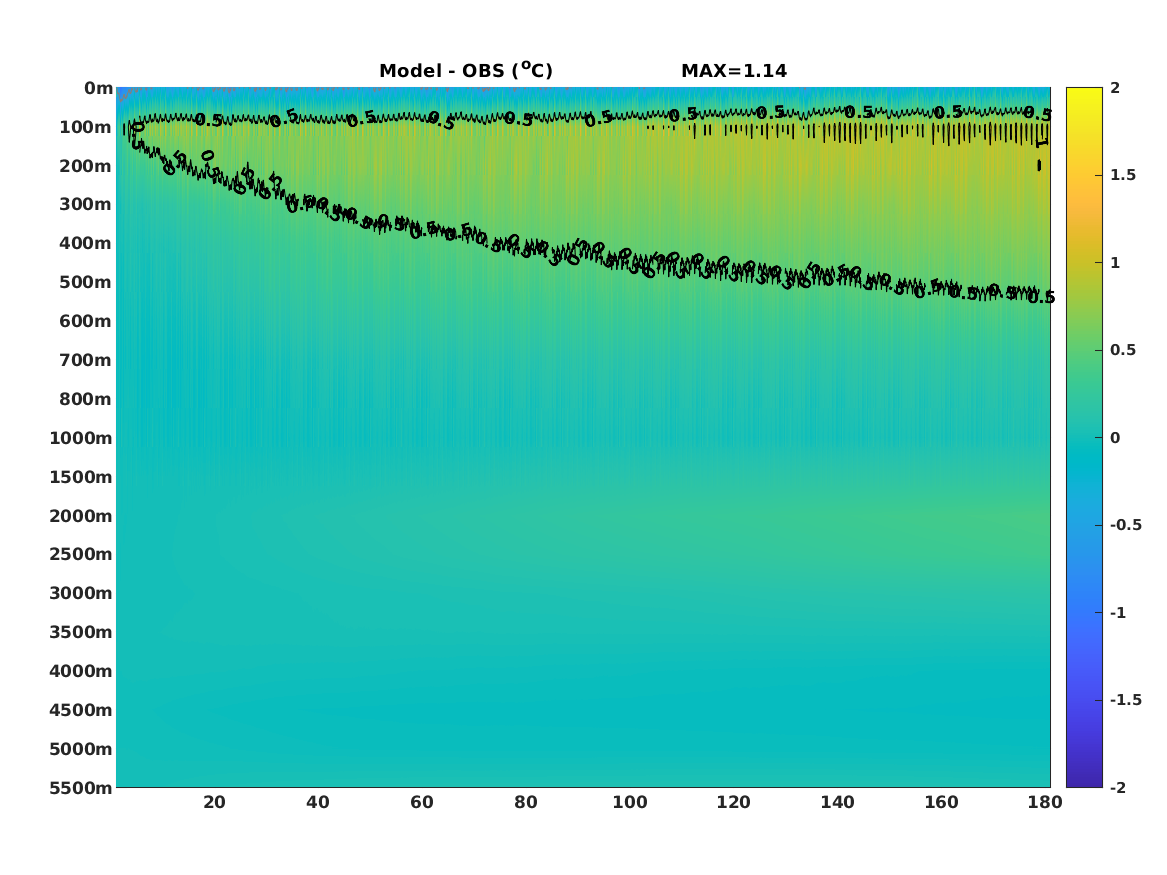Click the colorbar tick label "-1.5"
Image resolution: width=1167 pixels, height=875 pixels.
click(x=1126, y=699)
